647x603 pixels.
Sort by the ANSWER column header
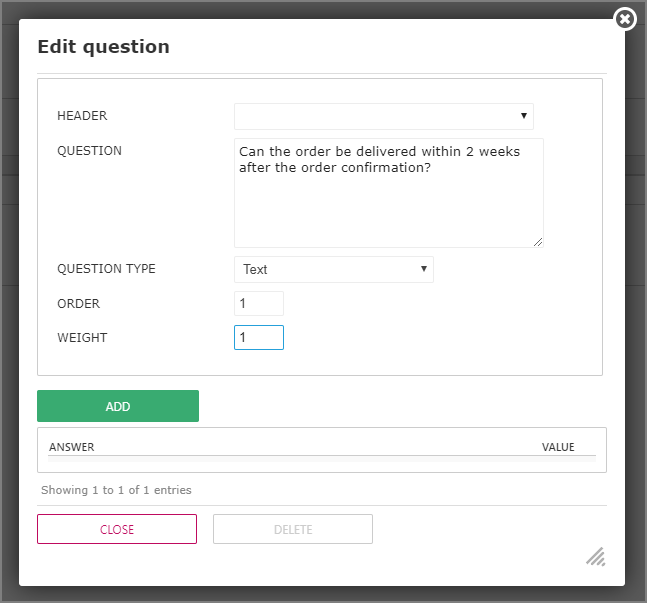[72, 447]
